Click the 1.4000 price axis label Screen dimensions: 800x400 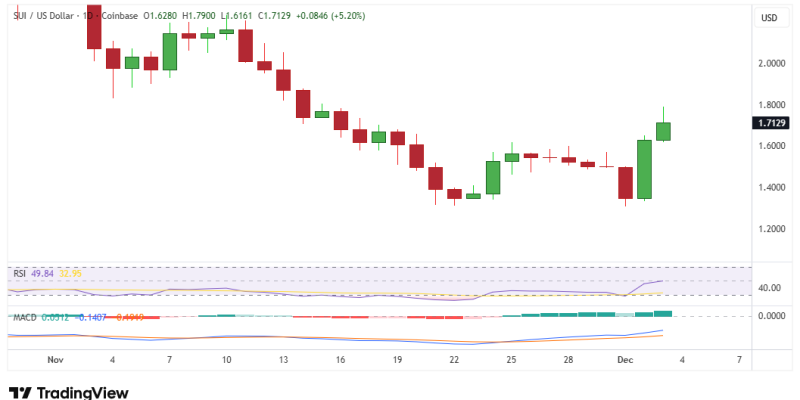pyautogui.click(x=768, y=188)
